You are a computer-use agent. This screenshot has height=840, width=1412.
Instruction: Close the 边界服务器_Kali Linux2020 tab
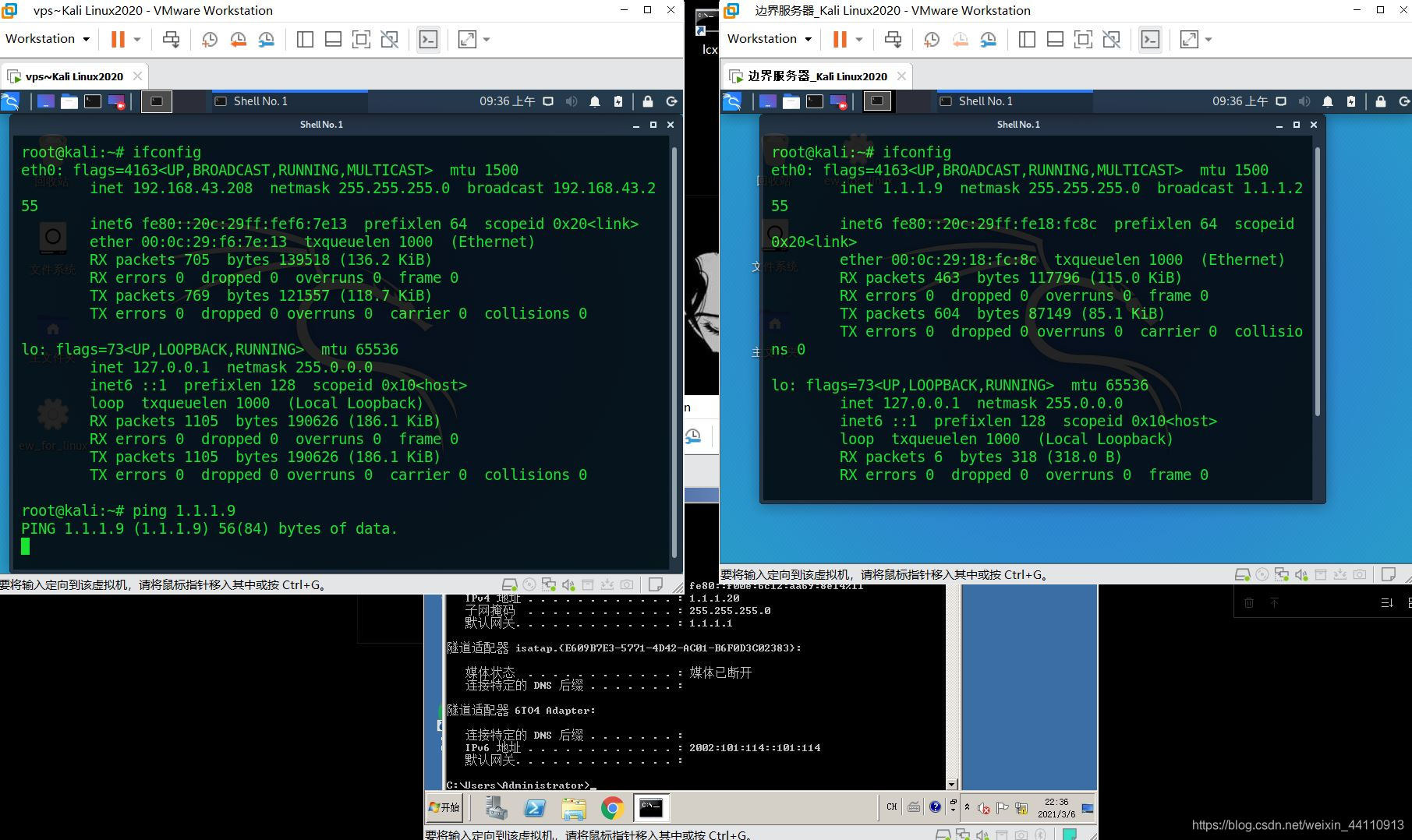[901, 76]
